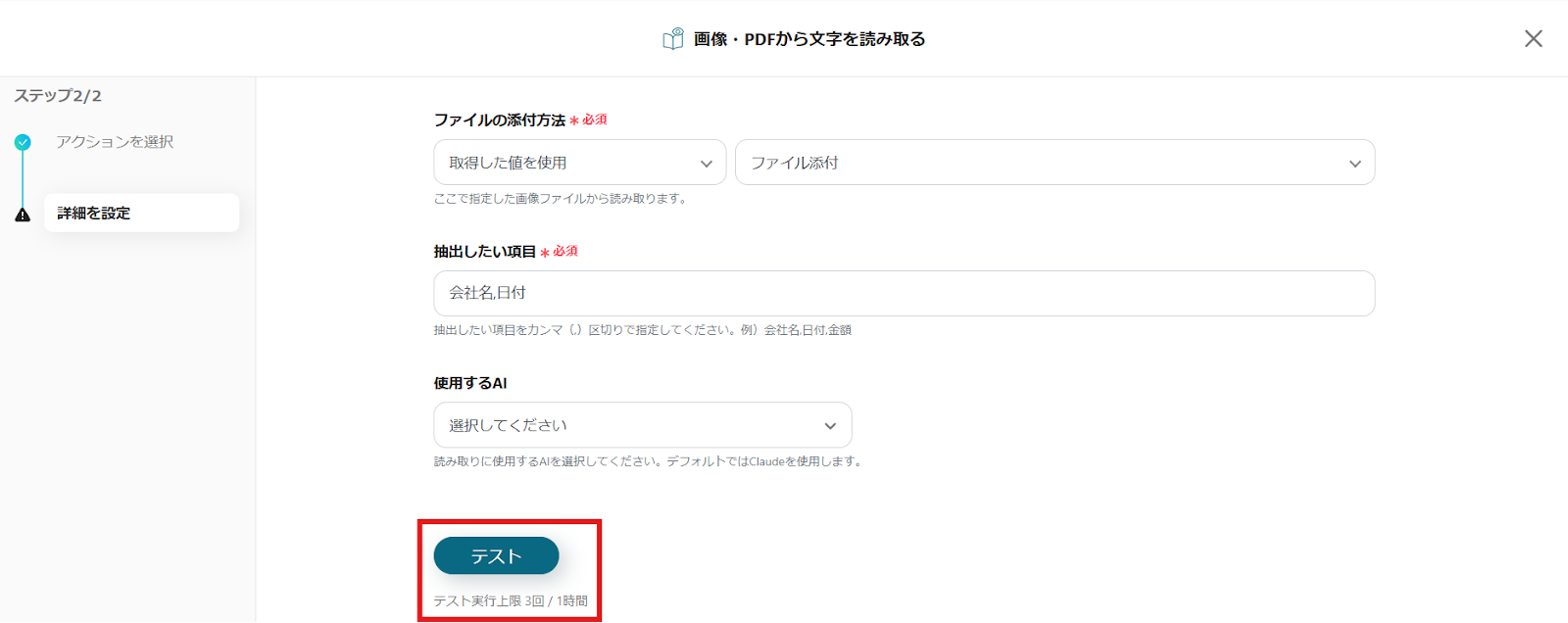
Task: Close the dialog with the X icon
Action: (x=1533, y=38)
